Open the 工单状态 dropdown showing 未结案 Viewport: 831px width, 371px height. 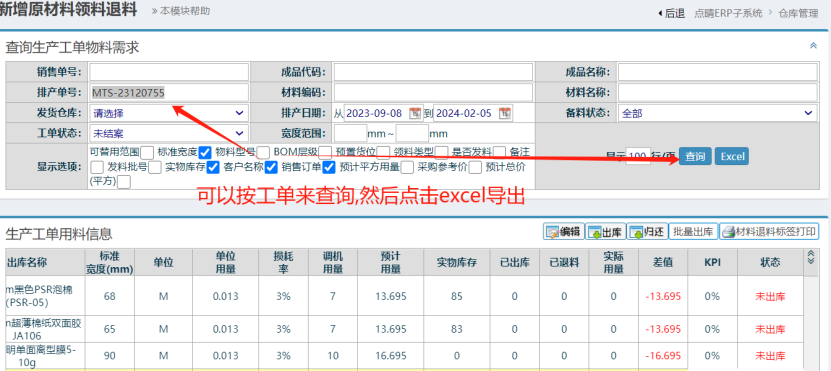(x=169, y=133)
